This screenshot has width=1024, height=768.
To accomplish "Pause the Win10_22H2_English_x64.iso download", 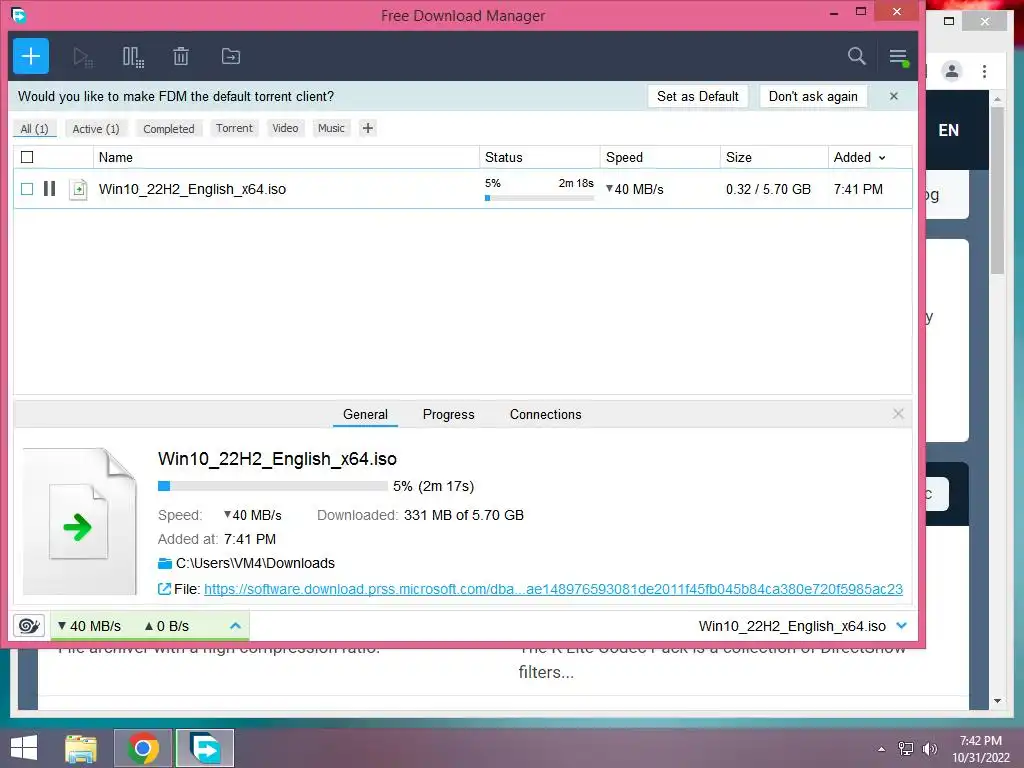I will click(50, 189).
